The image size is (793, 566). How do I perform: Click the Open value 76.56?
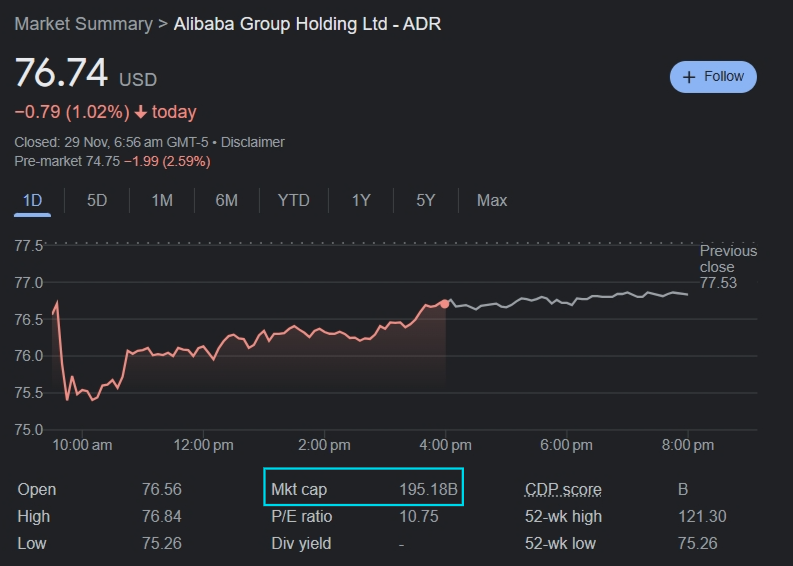161,490
